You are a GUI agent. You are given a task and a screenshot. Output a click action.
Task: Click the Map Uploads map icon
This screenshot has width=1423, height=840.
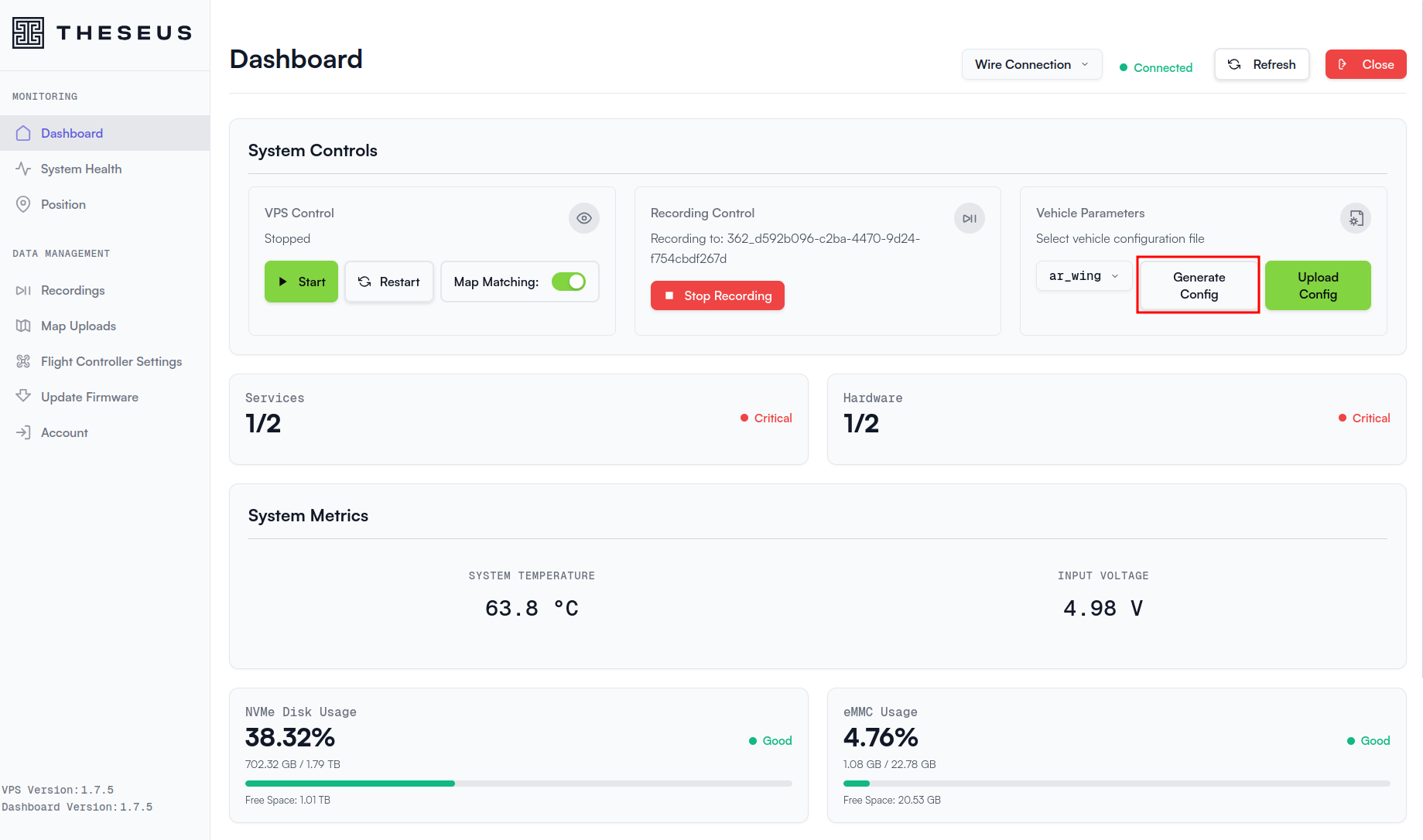click(23, 326)
